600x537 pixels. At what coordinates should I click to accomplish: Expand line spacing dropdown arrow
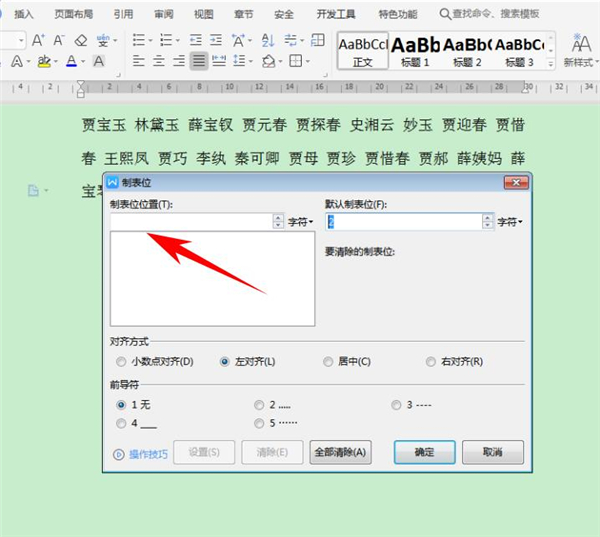251,61
